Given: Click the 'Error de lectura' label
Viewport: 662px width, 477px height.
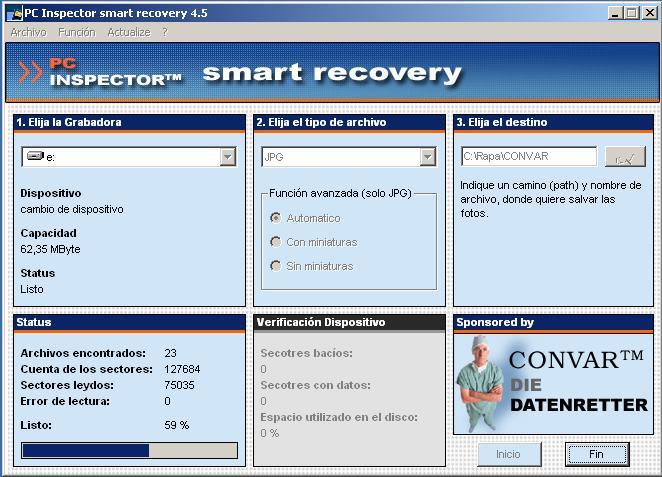Looking at the screenshot, I should click(x=65, y=401).
